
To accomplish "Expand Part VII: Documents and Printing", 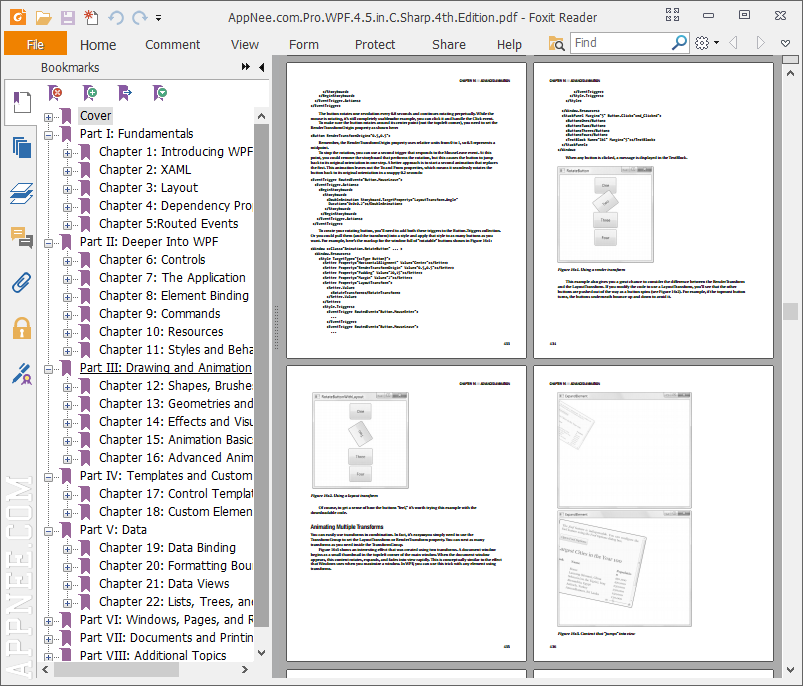I will click(48, 639).
